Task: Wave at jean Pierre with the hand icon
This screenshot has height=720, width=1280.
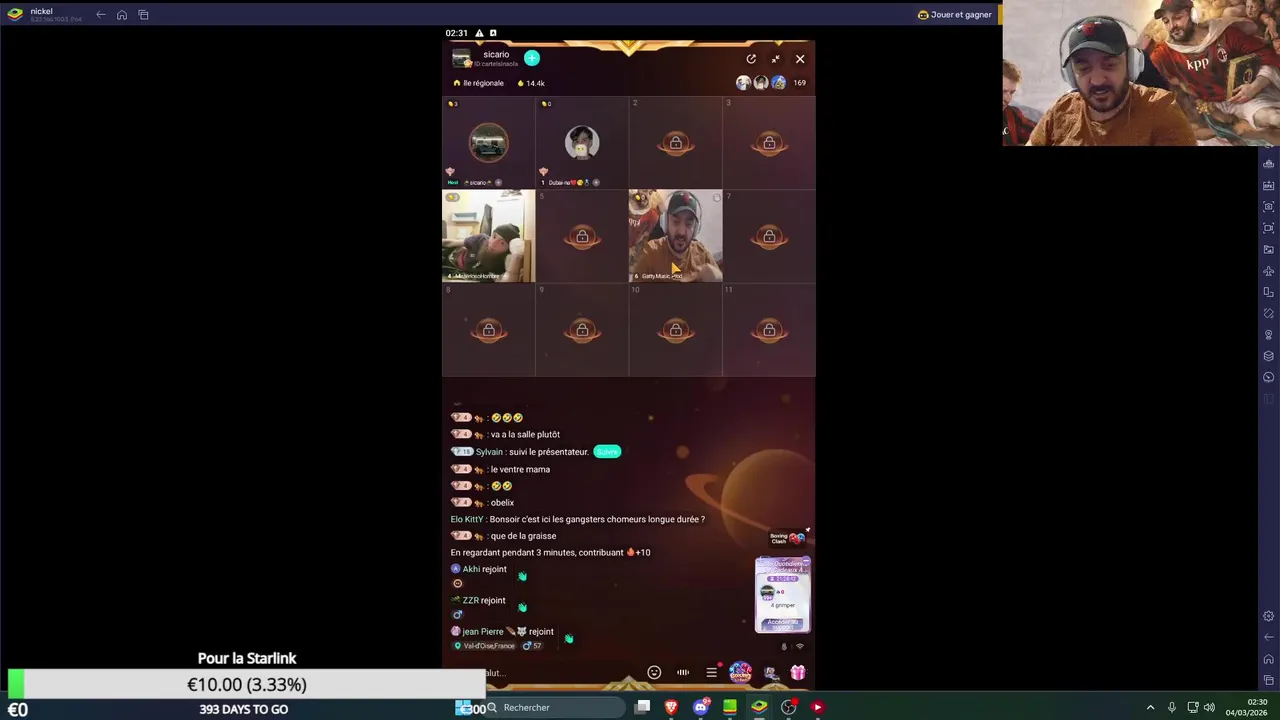Action: [568, 638]
